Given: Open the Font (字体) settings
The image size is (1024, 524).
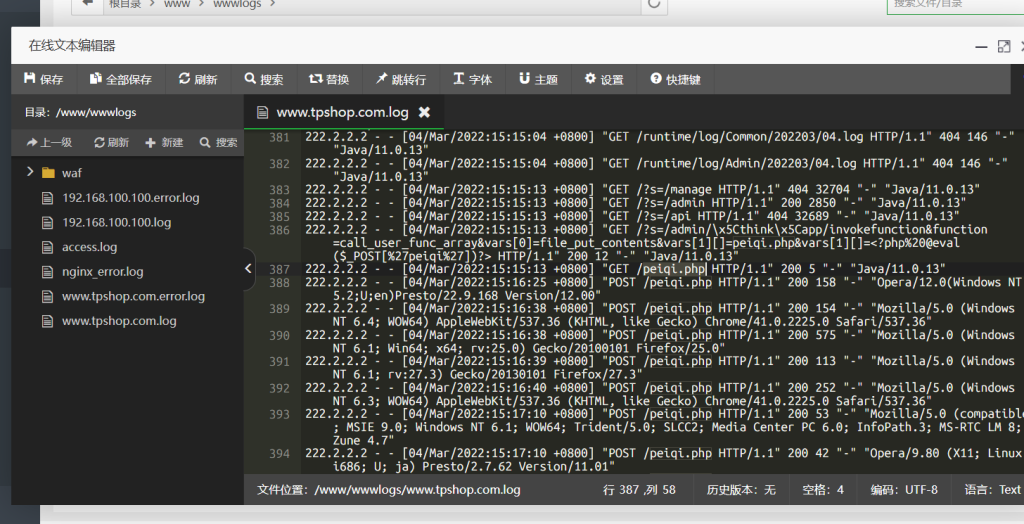Looking at the screenshot, I should pos(472,80).
